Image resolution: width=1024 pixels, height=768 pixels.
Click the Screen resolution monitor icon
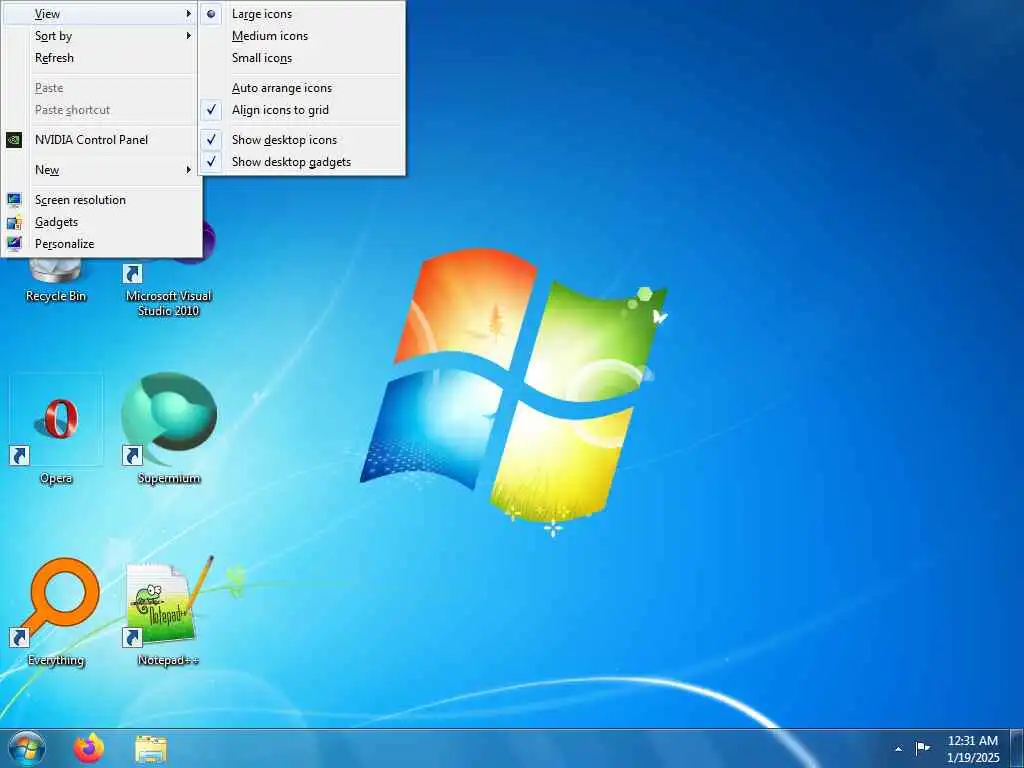[14, 200]
